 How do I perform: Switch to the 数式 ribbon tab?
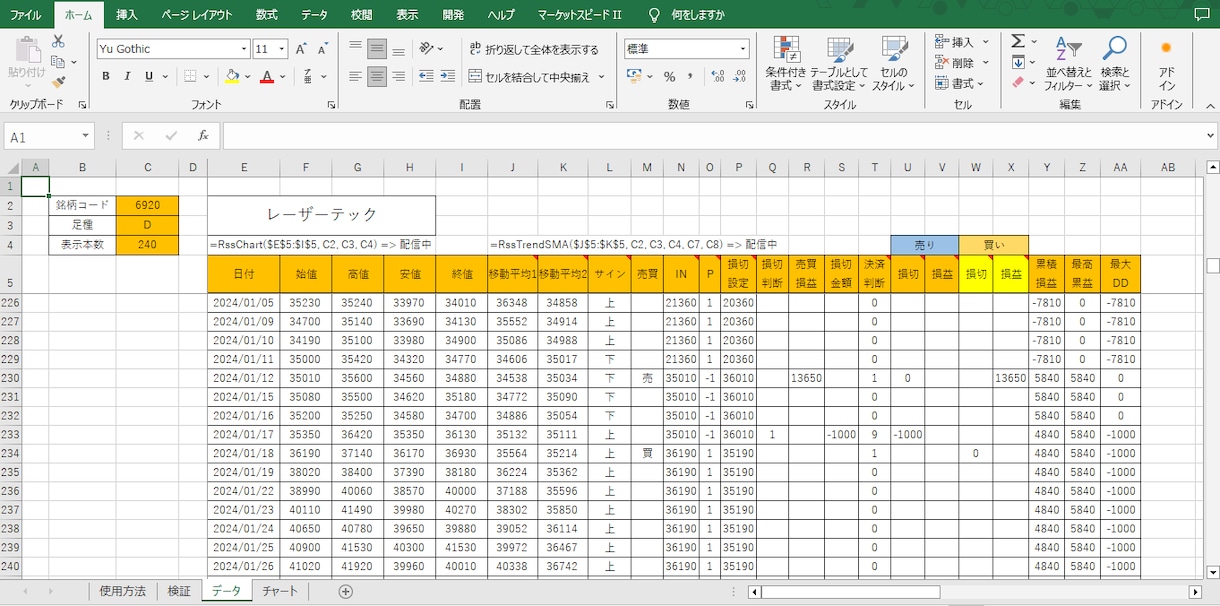(x=266, y=15)
